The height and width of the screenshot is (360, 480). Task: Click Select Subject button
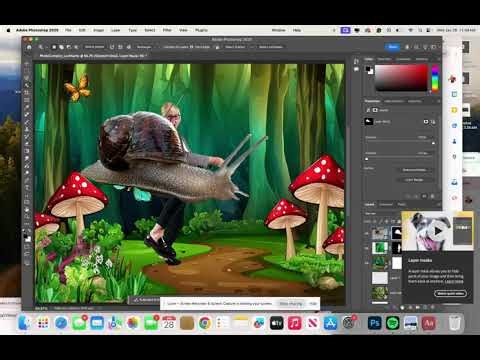tap(235, 47)
